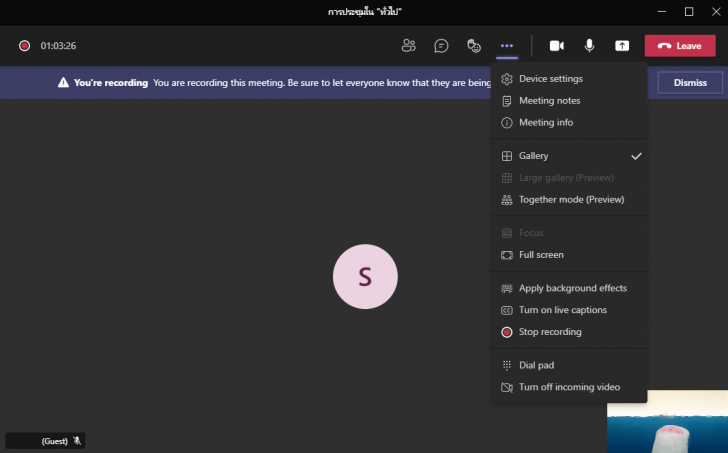
Task: Leave the meeting with red button
Action: 680,45
